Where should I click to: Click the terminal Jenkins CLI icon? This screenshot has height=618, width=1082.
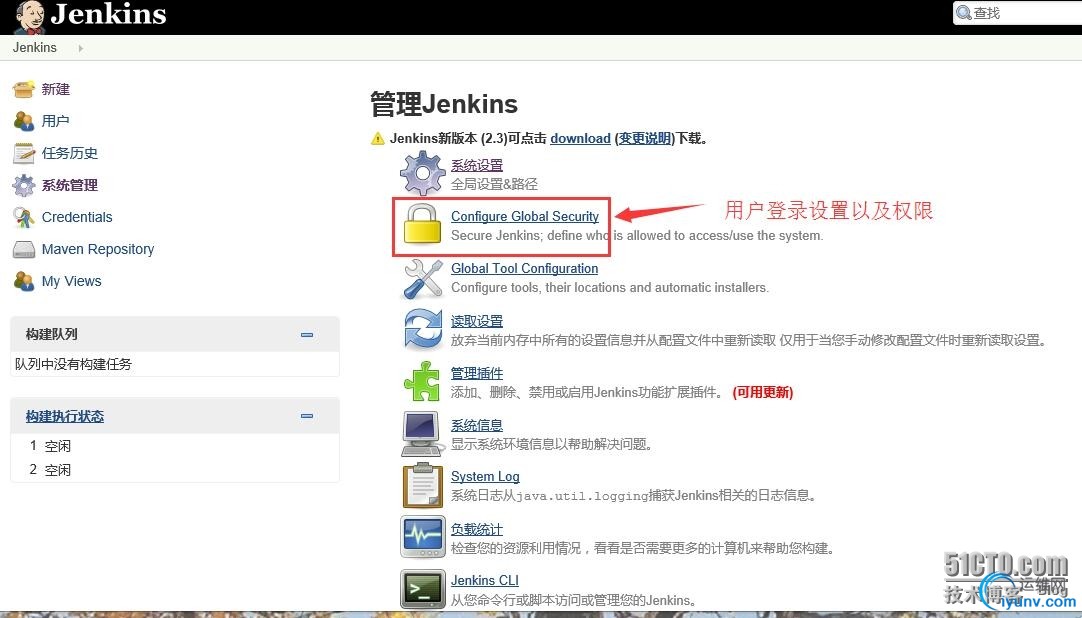pyautogui.click(x=422, y=589)
